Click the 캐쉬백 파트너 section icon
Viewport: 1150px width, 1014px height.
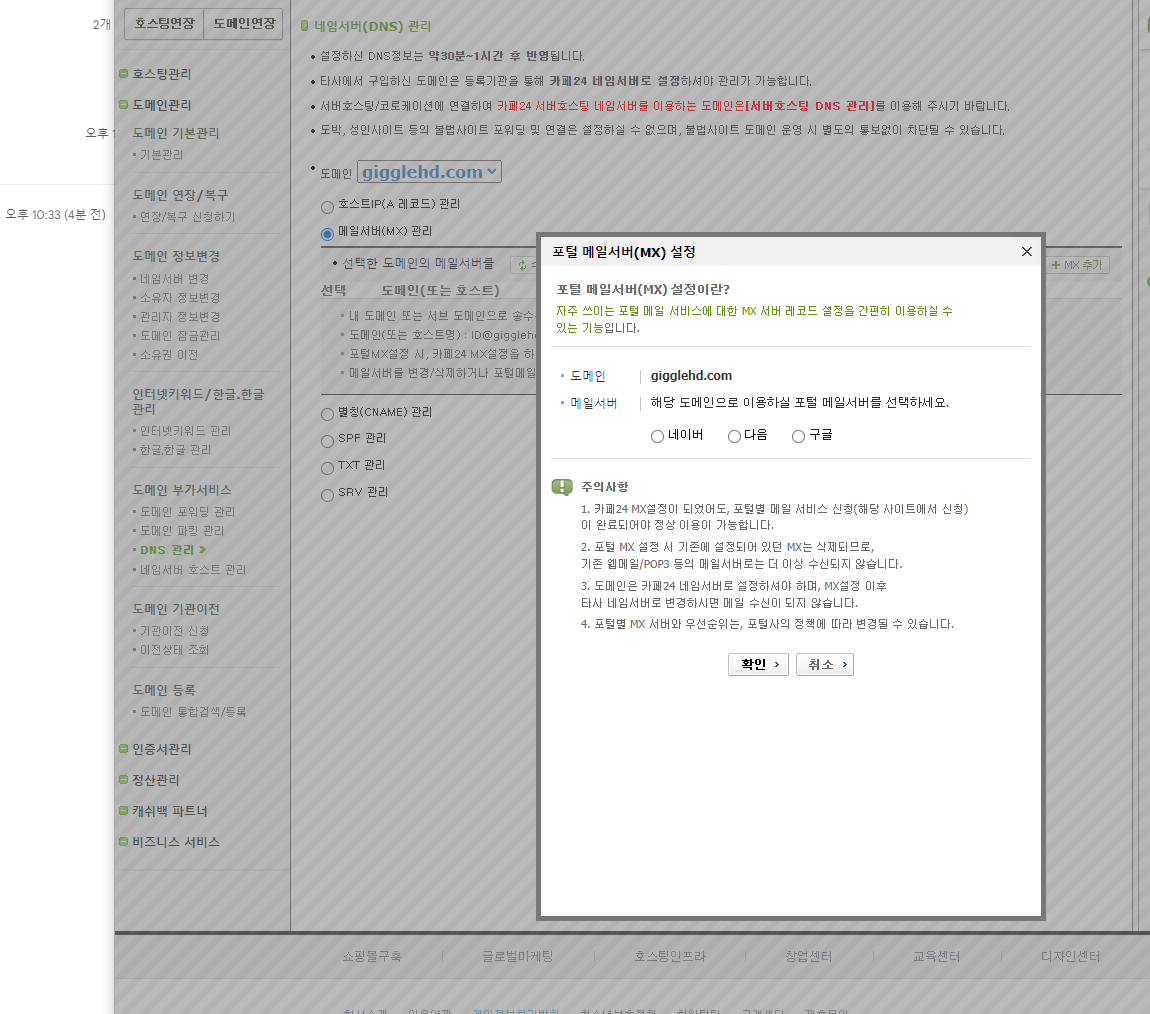tap(122, 810)
